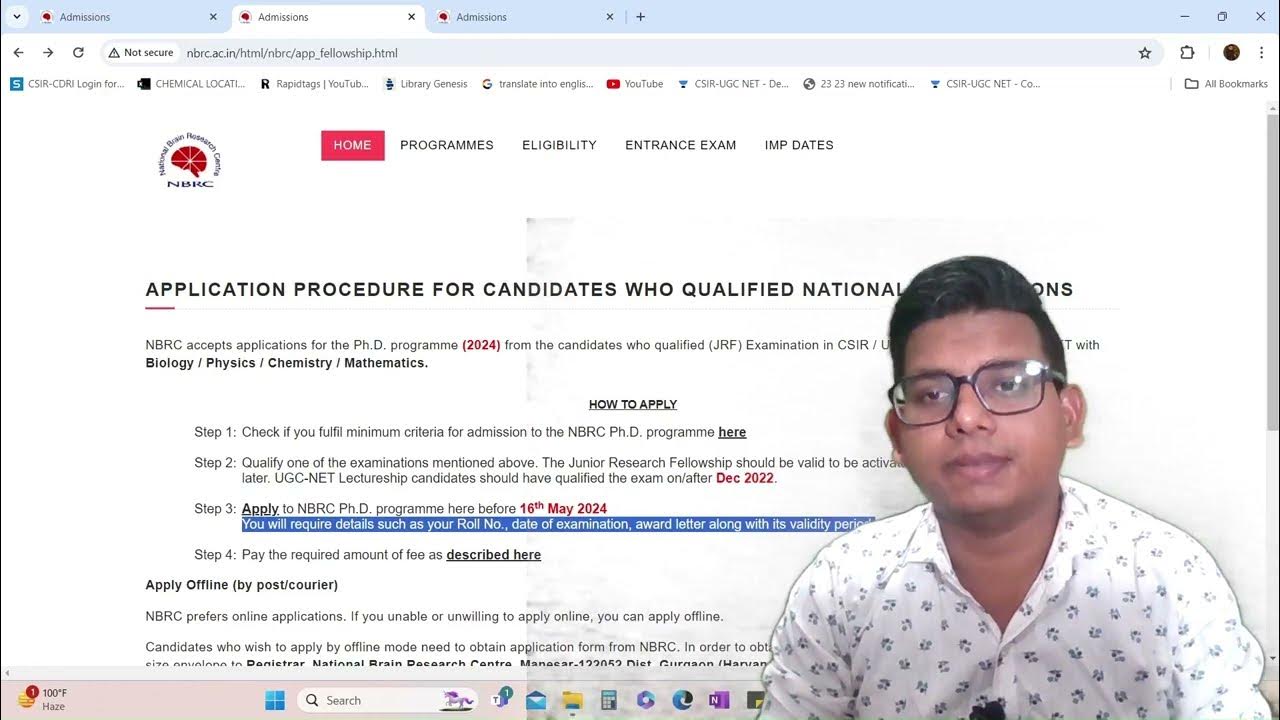Follow the "described here" fee link
Screen dimensions: 1280x720
point(494,555)
